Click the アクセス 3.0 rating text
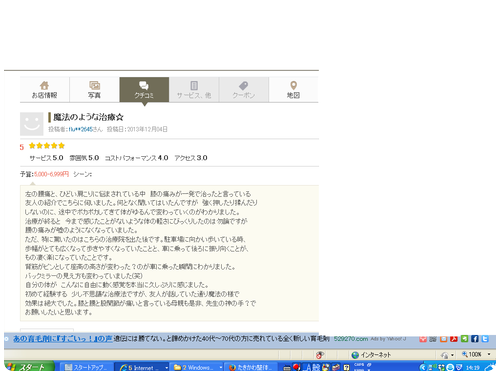The height and width of the screenshot is (375, 500). coord(191,158)
